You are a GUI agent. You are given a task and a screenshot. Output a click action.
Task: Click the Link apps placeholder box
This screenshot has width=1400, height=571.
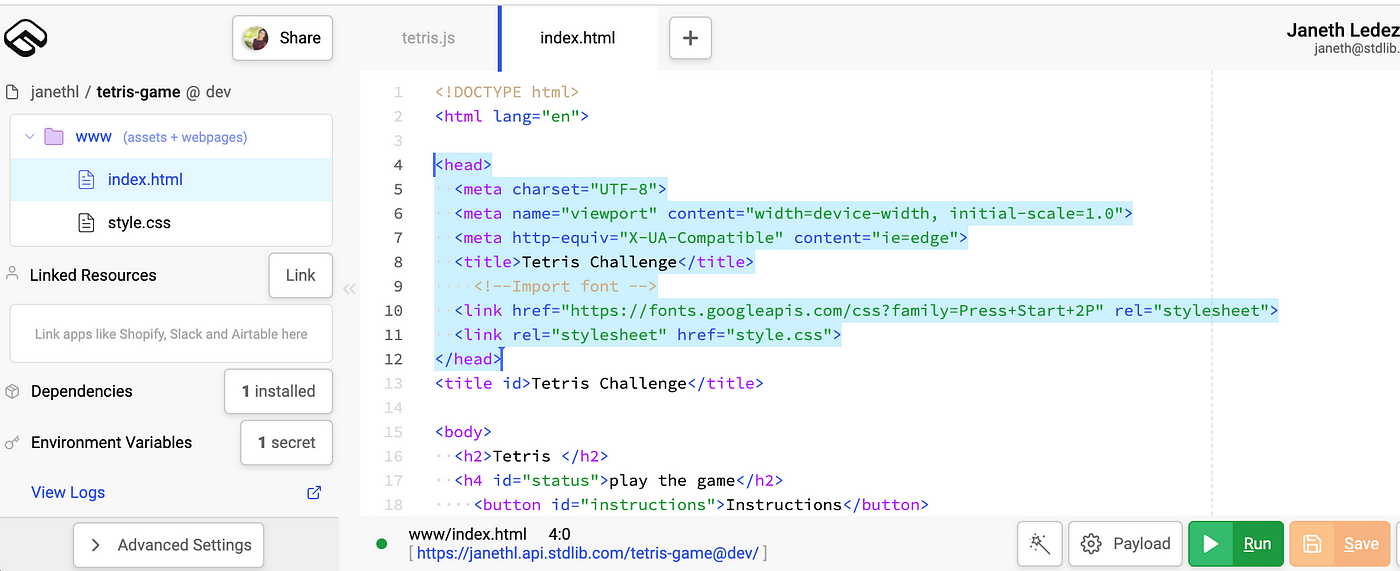[x=171, y=333]
